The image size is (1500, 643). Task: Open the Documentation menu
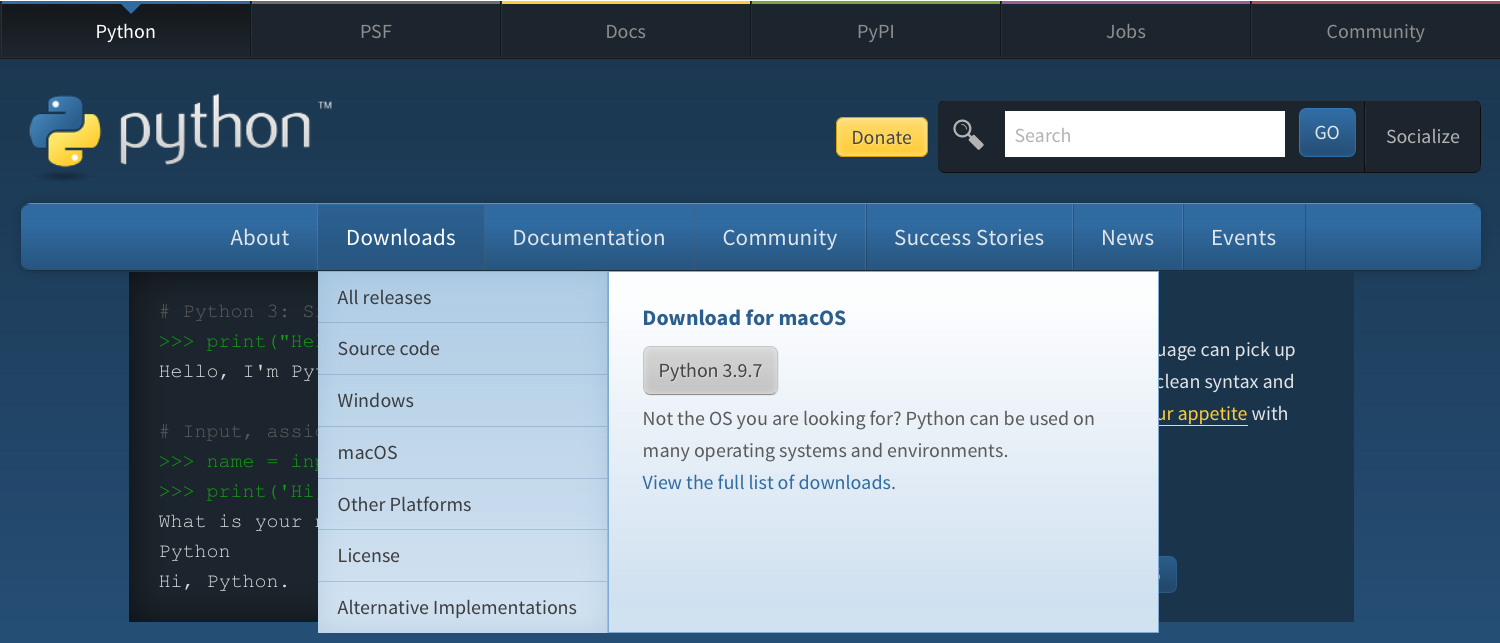(x=589, y=237)
